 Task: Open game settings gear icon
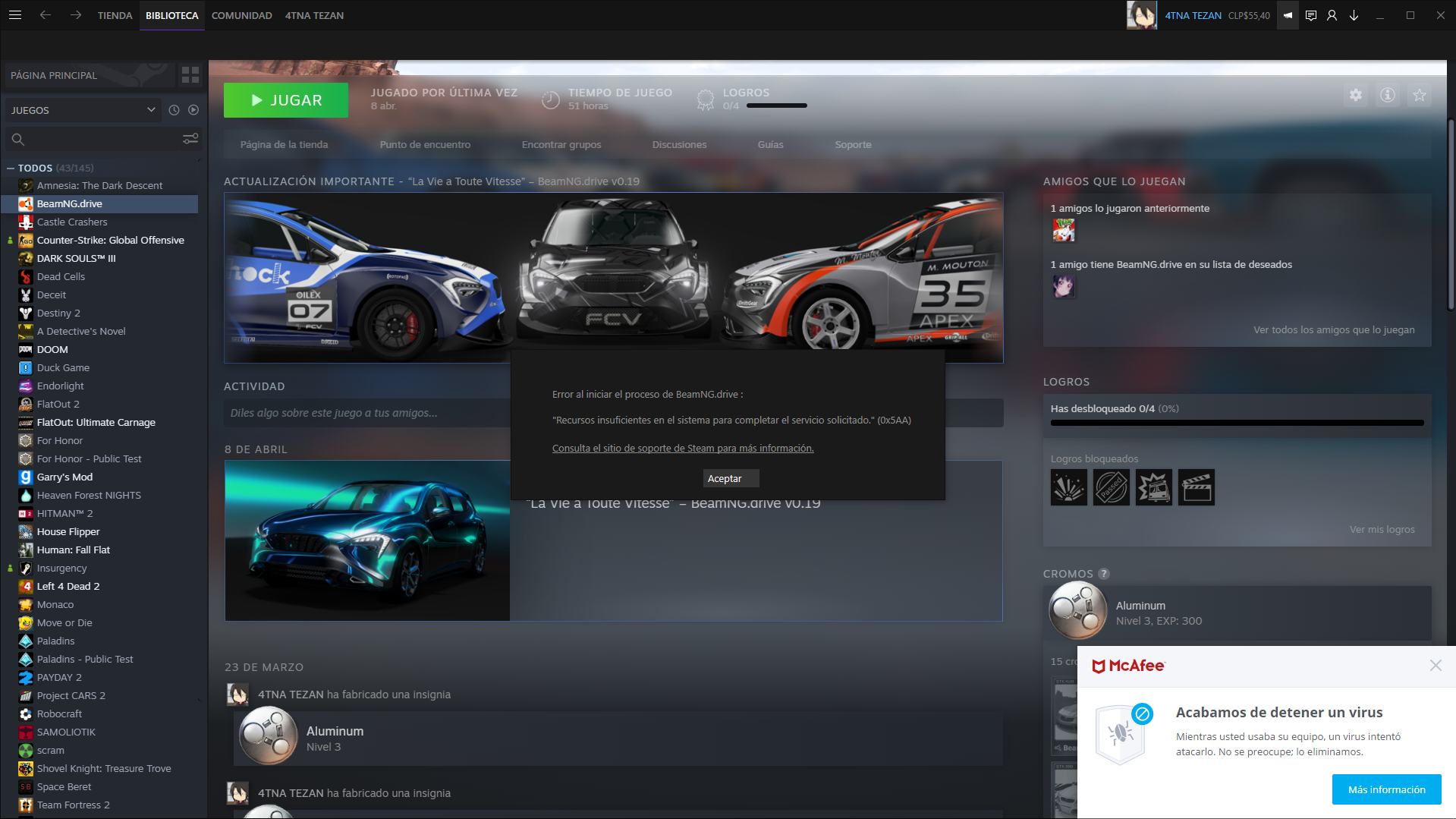[x=1356, y=95]
